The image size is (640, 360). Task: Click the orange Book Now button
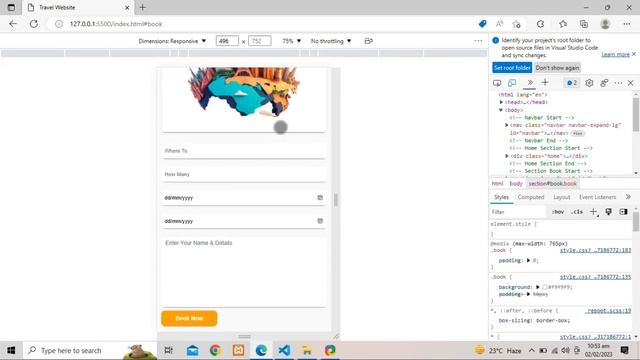click(189, 318)
